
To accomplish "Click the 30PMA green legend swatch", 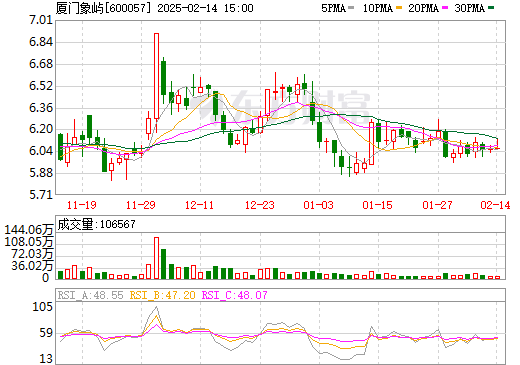I will point(491,7).
